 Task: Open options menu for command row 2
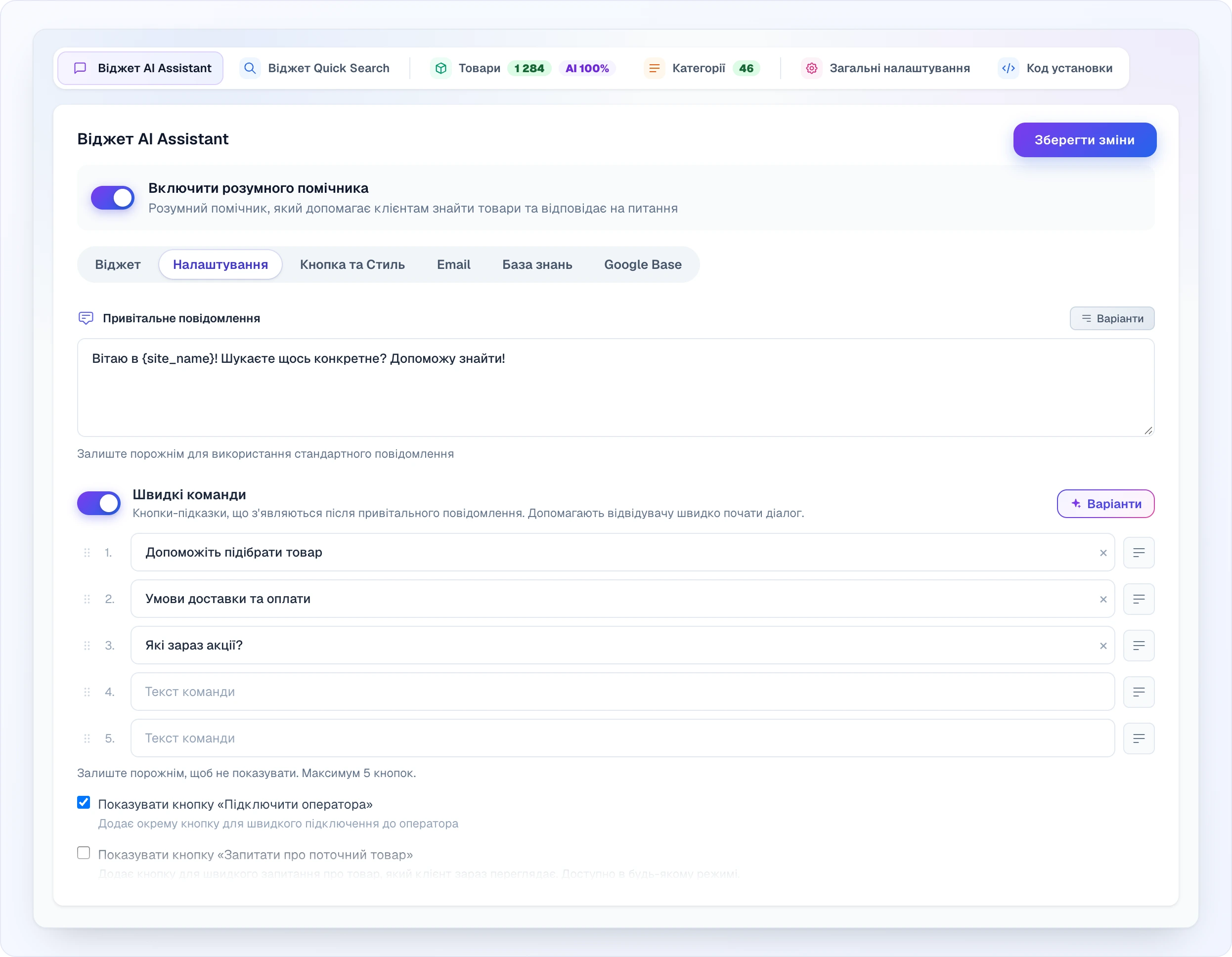tap(1139, 599)
